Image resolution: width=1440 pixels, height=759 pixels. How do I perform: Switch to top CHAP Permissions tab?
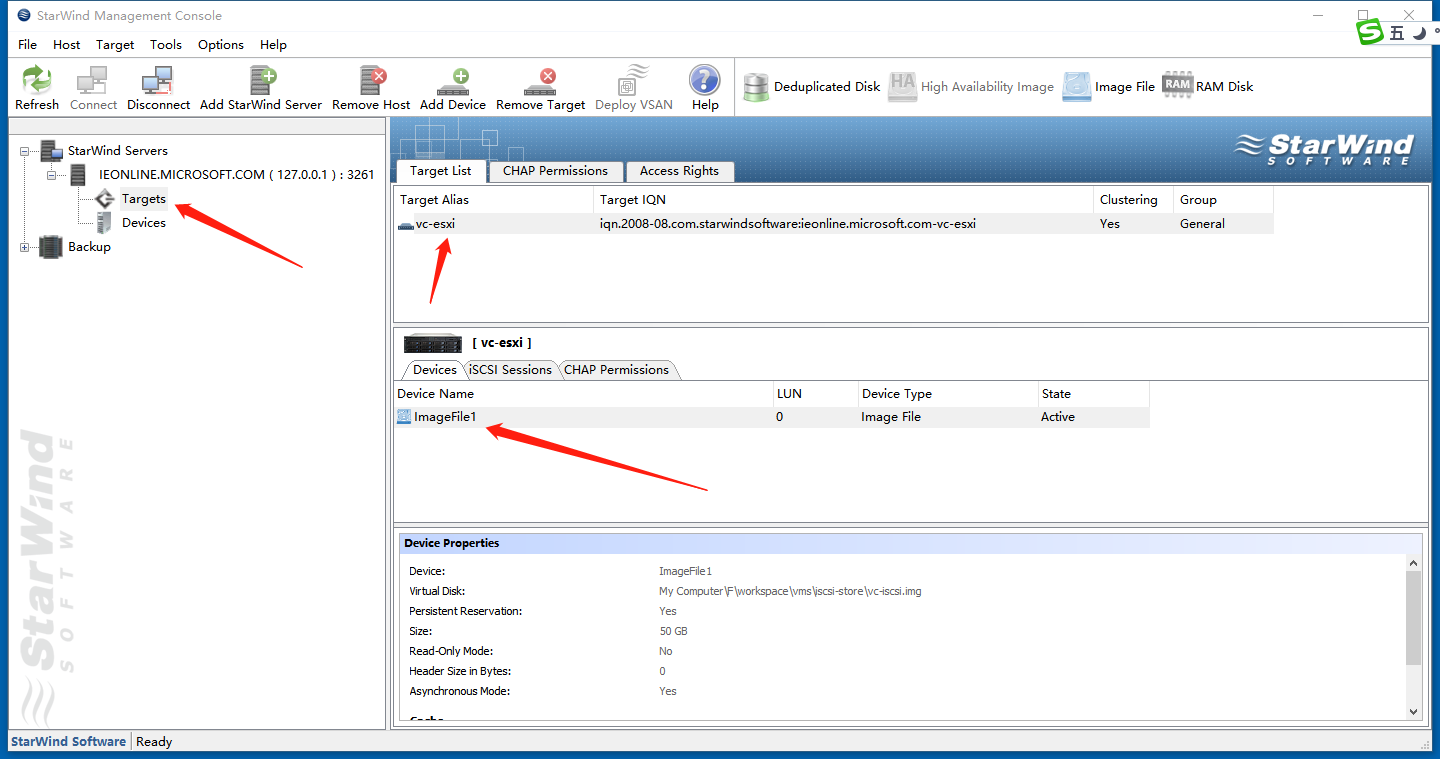point(555,171)
